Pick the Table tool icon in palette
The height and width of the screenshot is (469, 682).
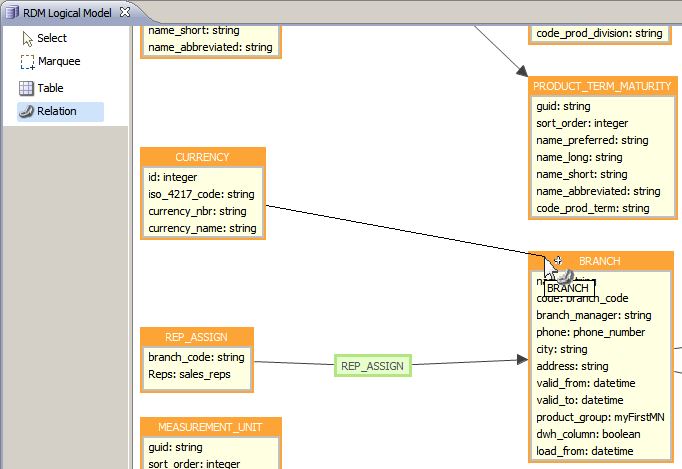27,88
